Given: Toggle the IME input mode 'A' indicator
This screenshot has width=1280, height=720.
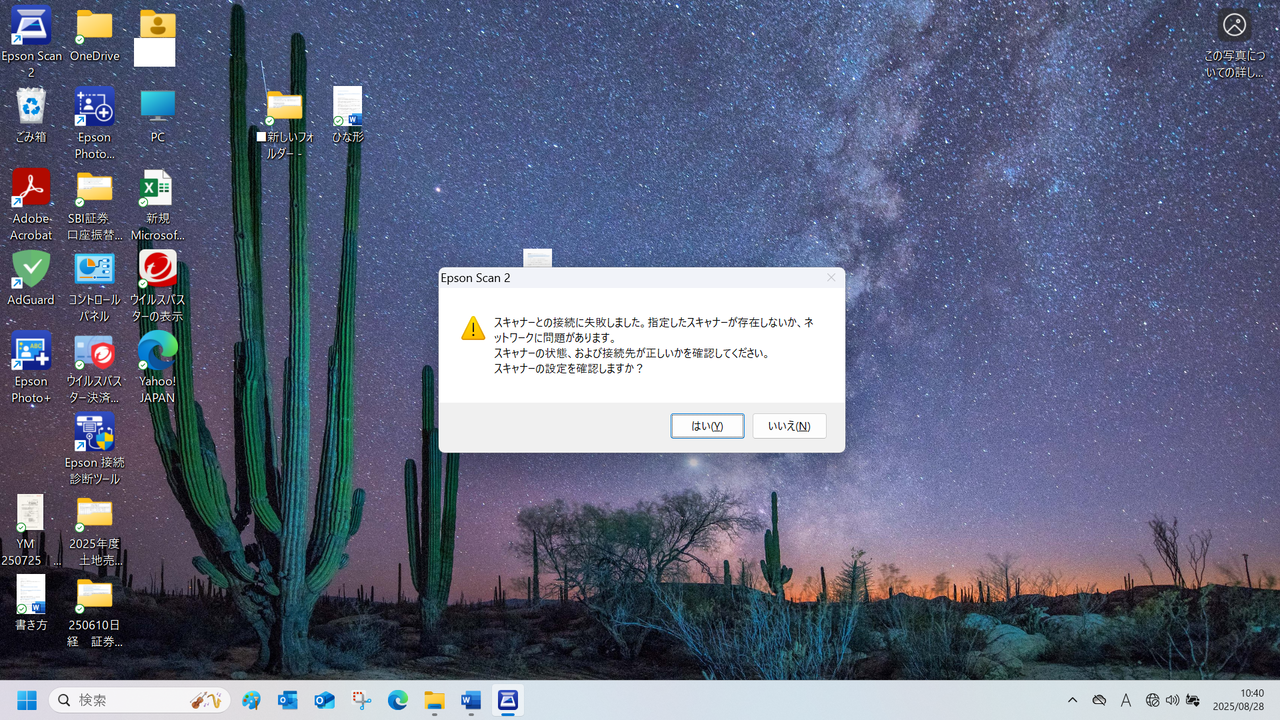Looking at the screenshot, I should point(1126,700).
